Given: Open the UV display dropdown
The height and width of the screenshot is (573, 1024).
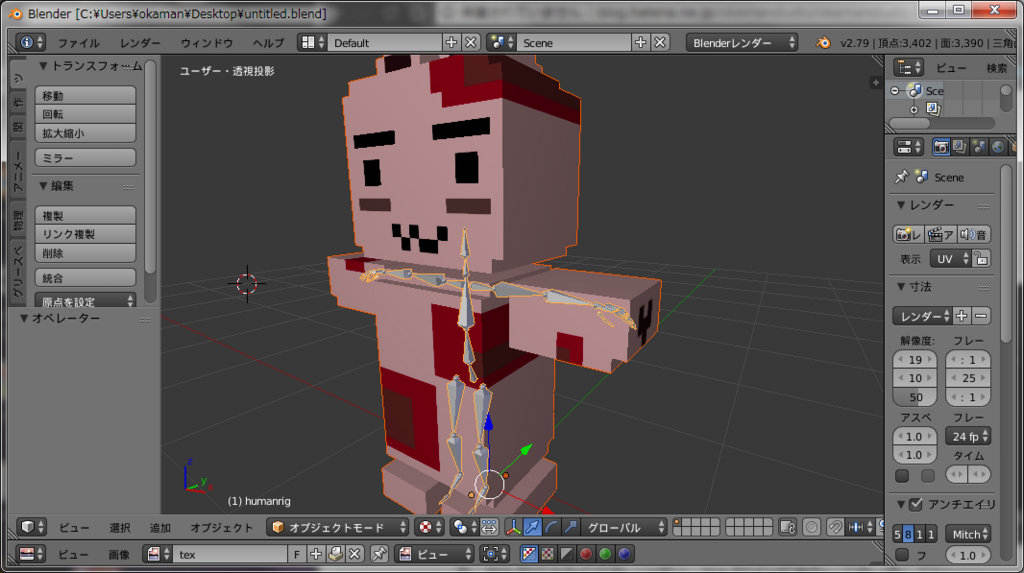Looking at the screenshot, I should pyautogui.click(x=951, y=259).
